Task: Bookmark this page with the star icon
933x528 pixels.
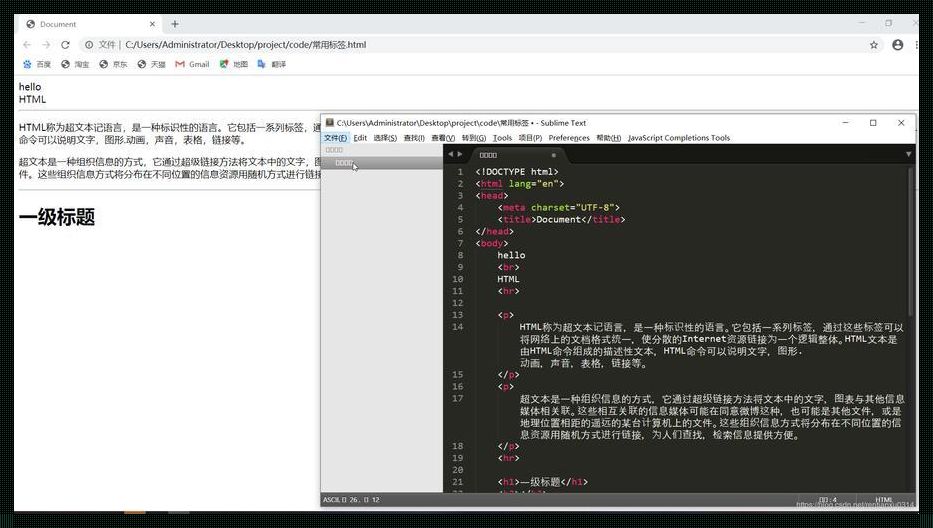Action: click(873, 45)
